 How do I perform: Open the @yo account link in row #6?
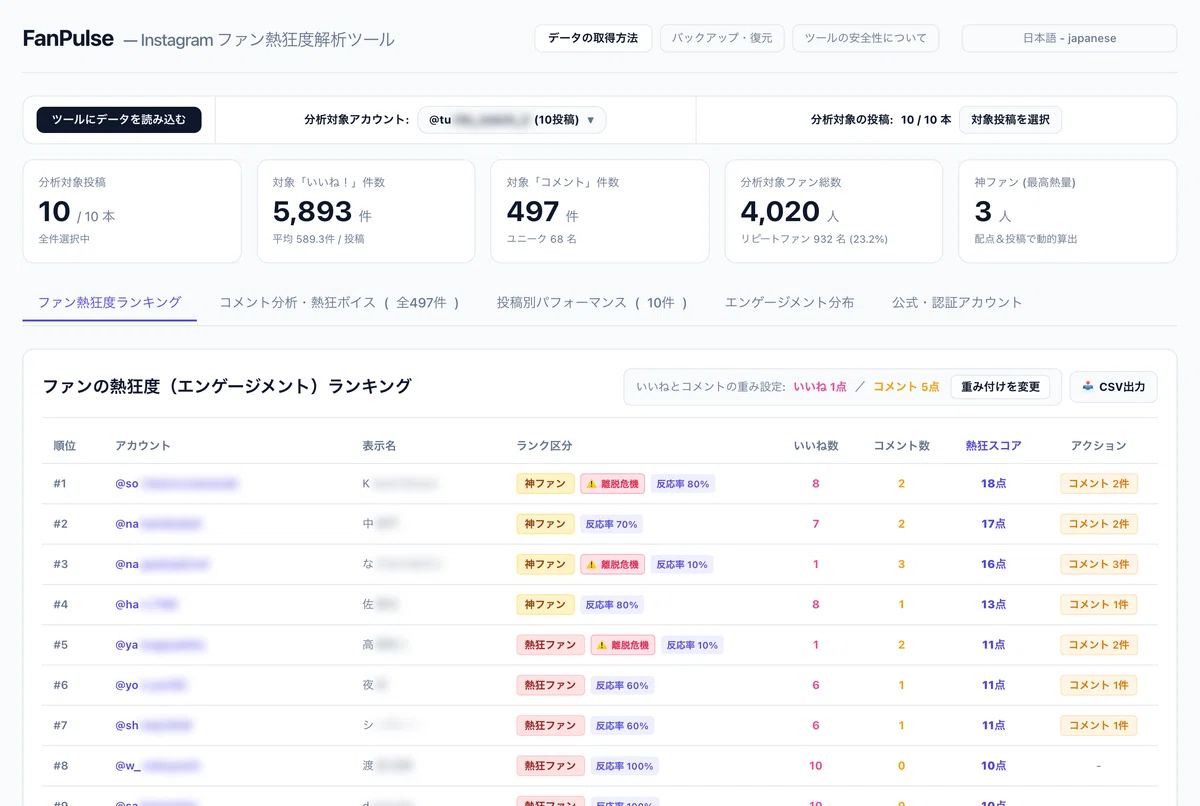point(151,685)
